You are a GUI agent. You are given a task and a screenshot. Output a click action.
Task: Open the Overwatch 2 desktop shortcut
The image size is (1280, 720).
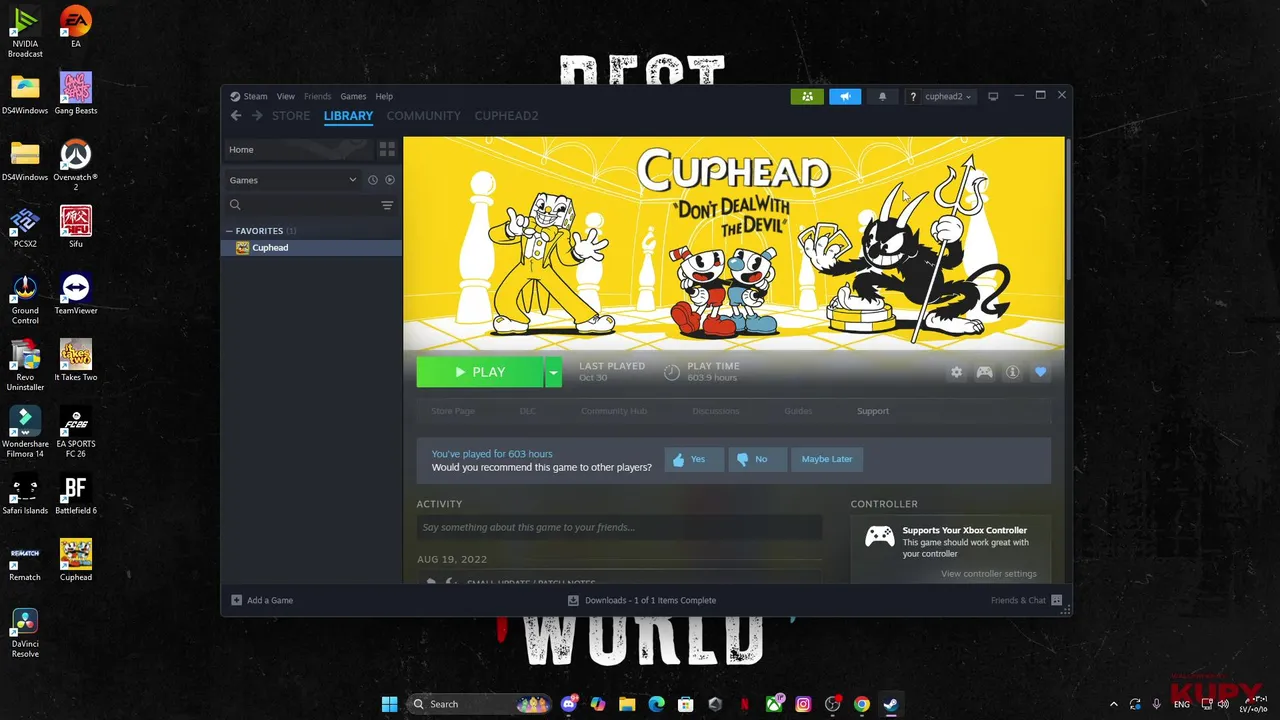(75, 165)
